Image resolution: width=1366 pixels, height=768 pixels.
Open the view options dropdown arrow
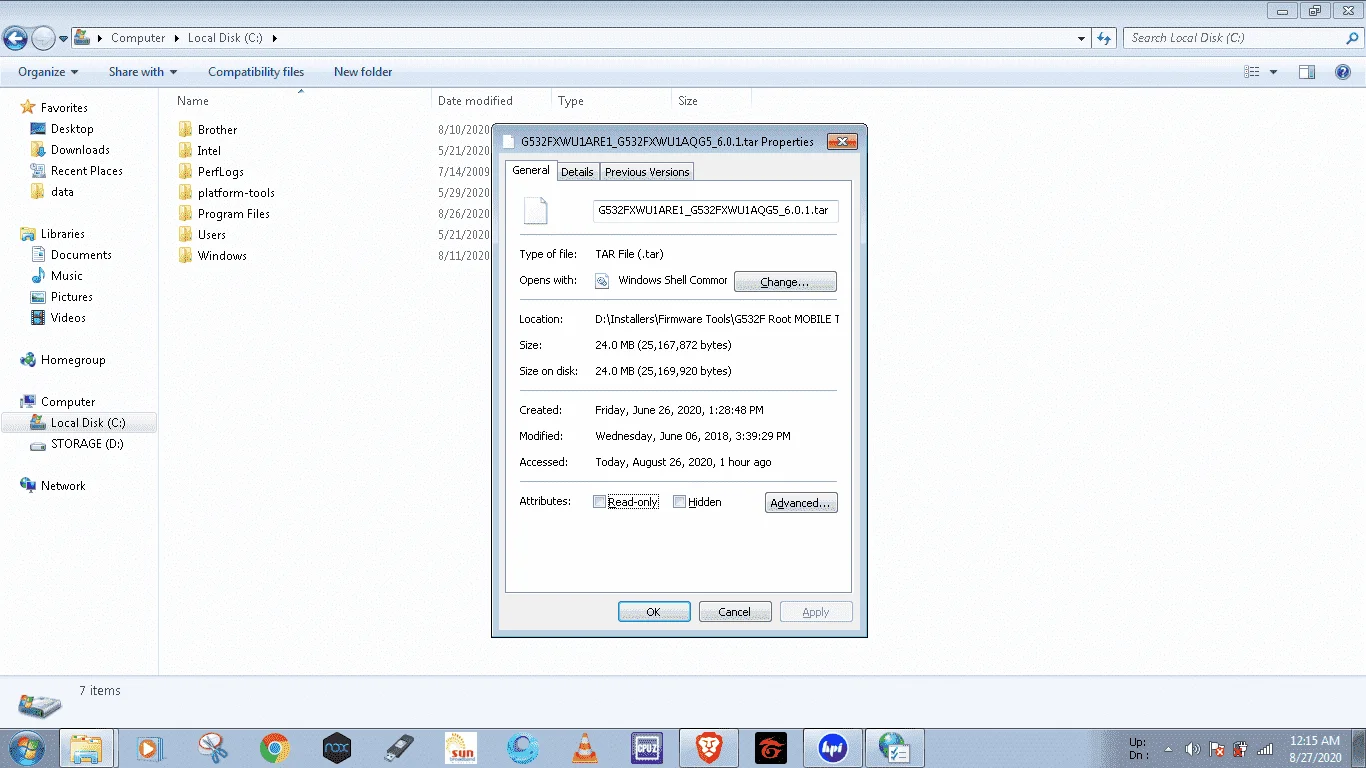[x=1273, y=72]
